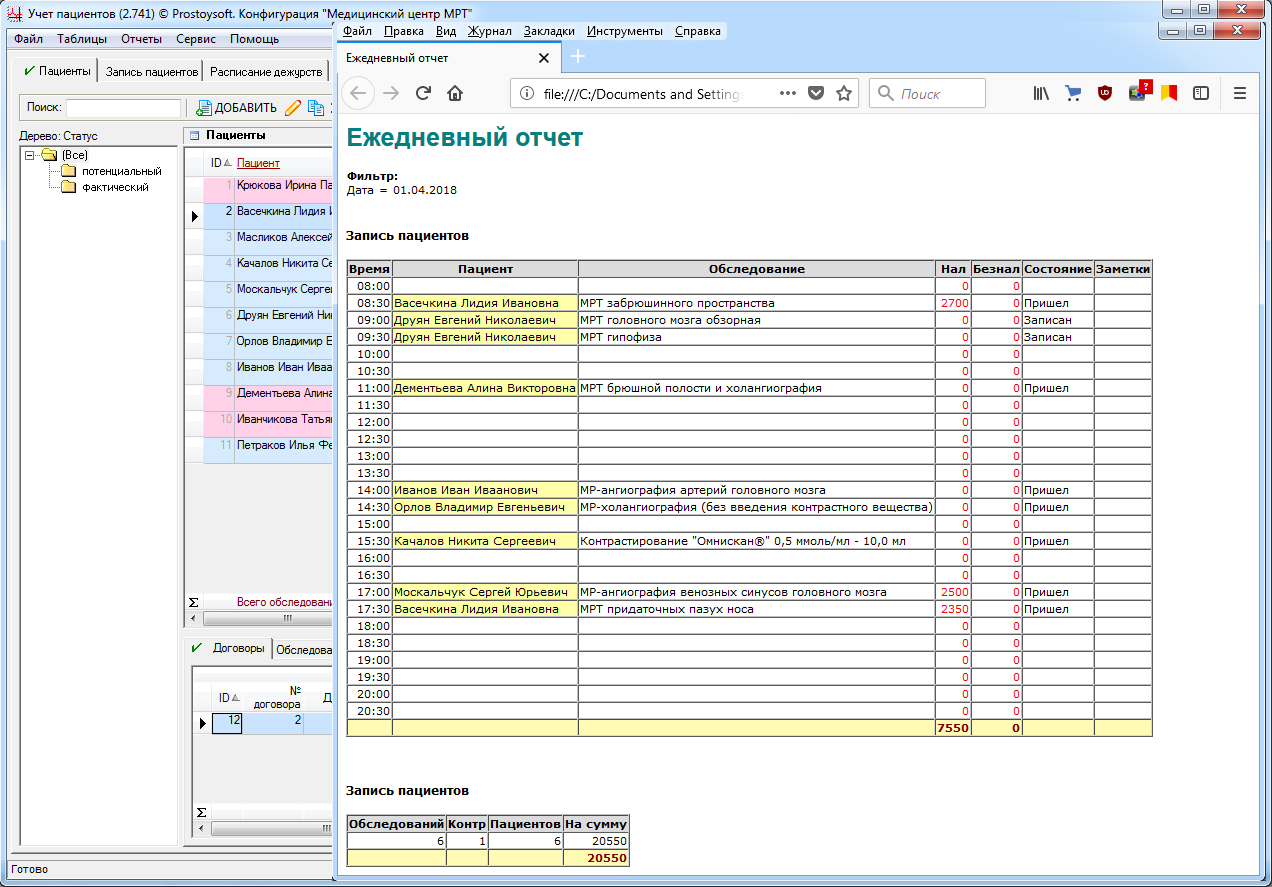Reload the page in Firefox
The image size is (1272, 887).
coord(423,93)
